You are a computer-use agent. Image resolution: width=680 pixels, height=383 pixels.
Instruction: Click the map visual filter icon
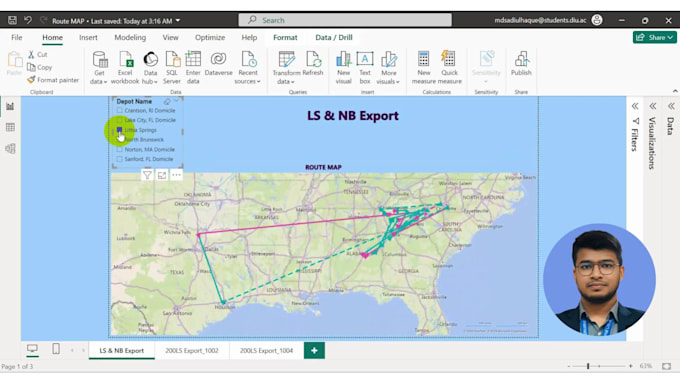pyautogui.click(x=147, y=175)
